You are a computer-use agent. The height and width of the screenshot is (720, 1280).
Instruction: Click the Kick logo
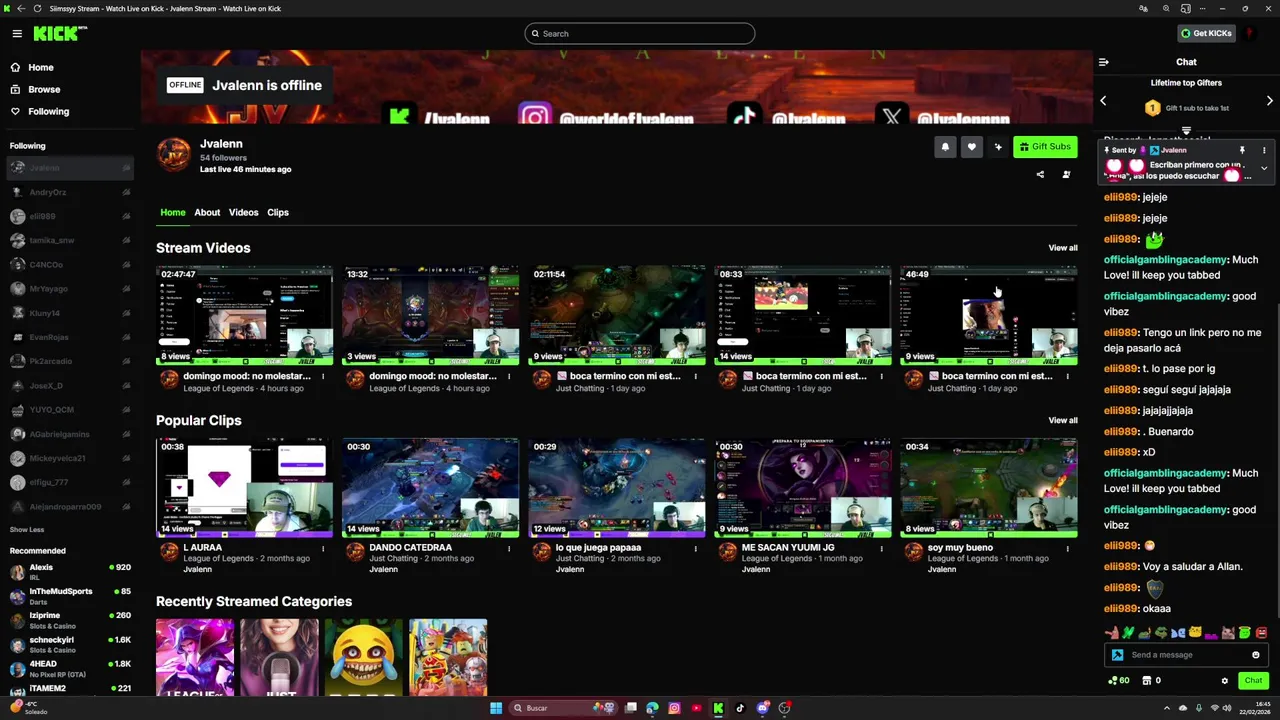(x=60, y=33)
